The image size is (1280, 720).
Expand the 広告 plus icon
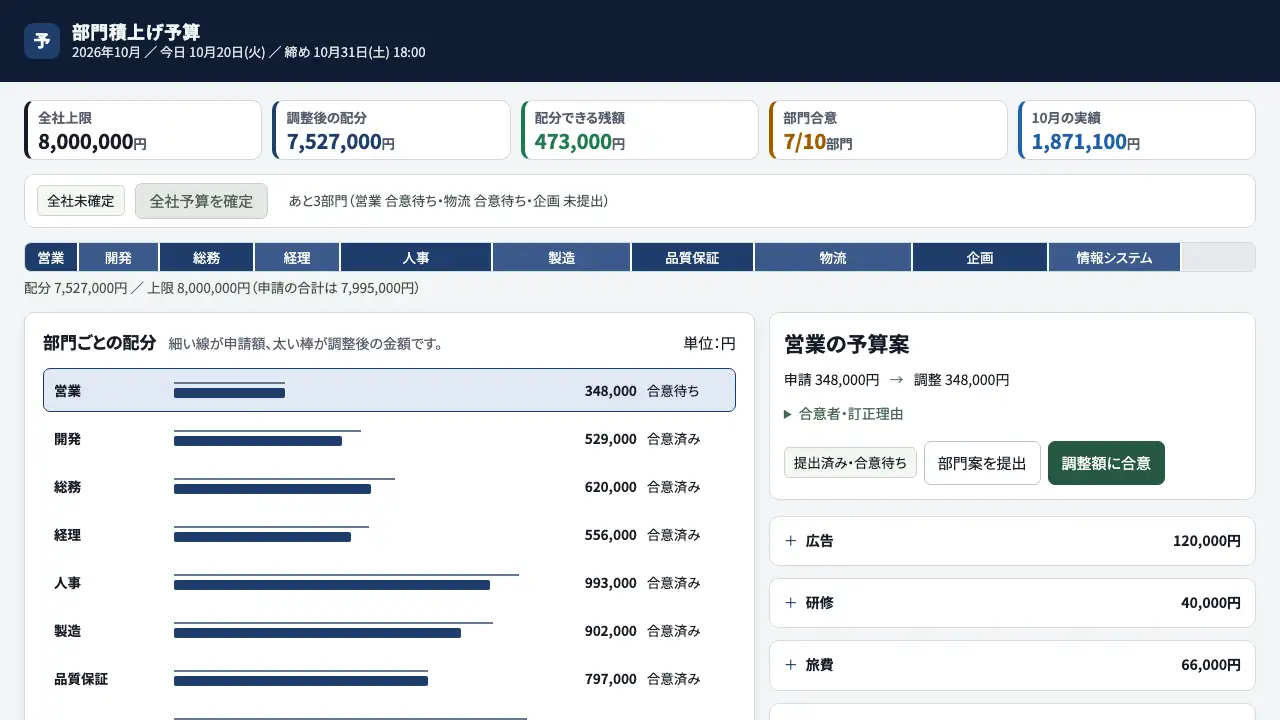click(791, 541)
